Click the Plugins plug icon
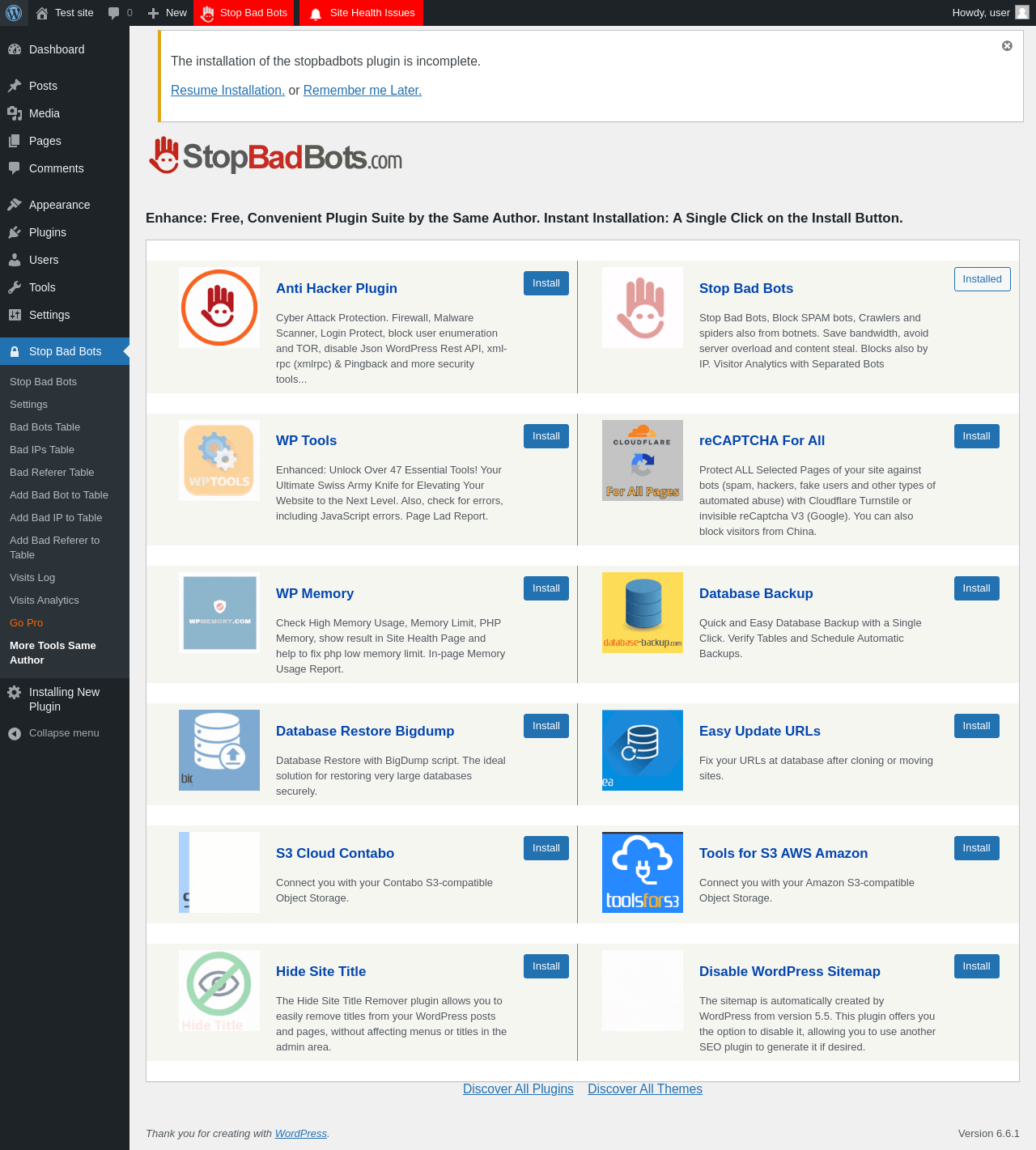1036x1150 pixels. pyautogui.click(x=15, y=232)
